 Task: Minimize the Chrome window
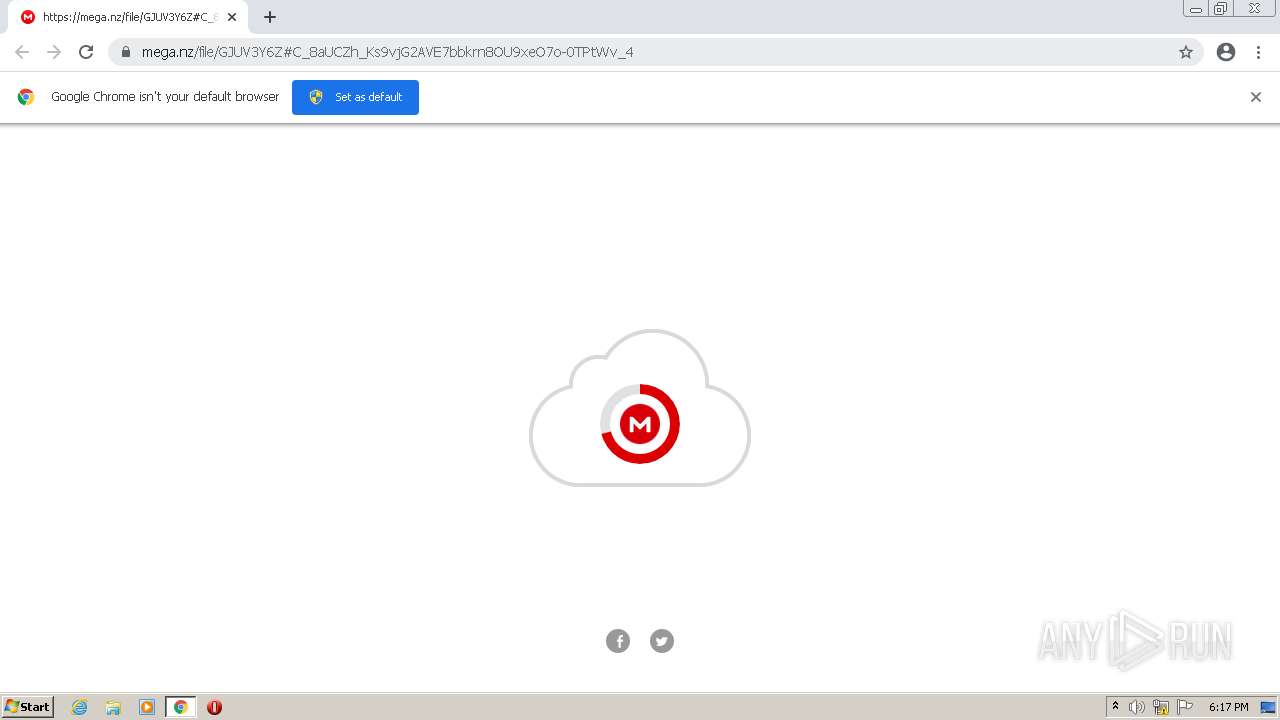pos(1196,9)
